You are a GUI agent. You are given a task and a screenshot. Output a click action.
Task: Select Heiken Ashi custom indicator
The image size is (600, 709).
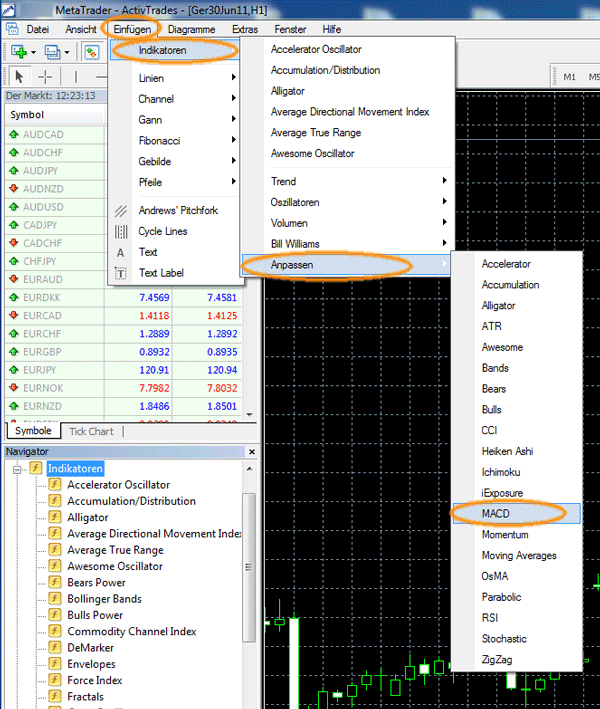tap(516, 451)
